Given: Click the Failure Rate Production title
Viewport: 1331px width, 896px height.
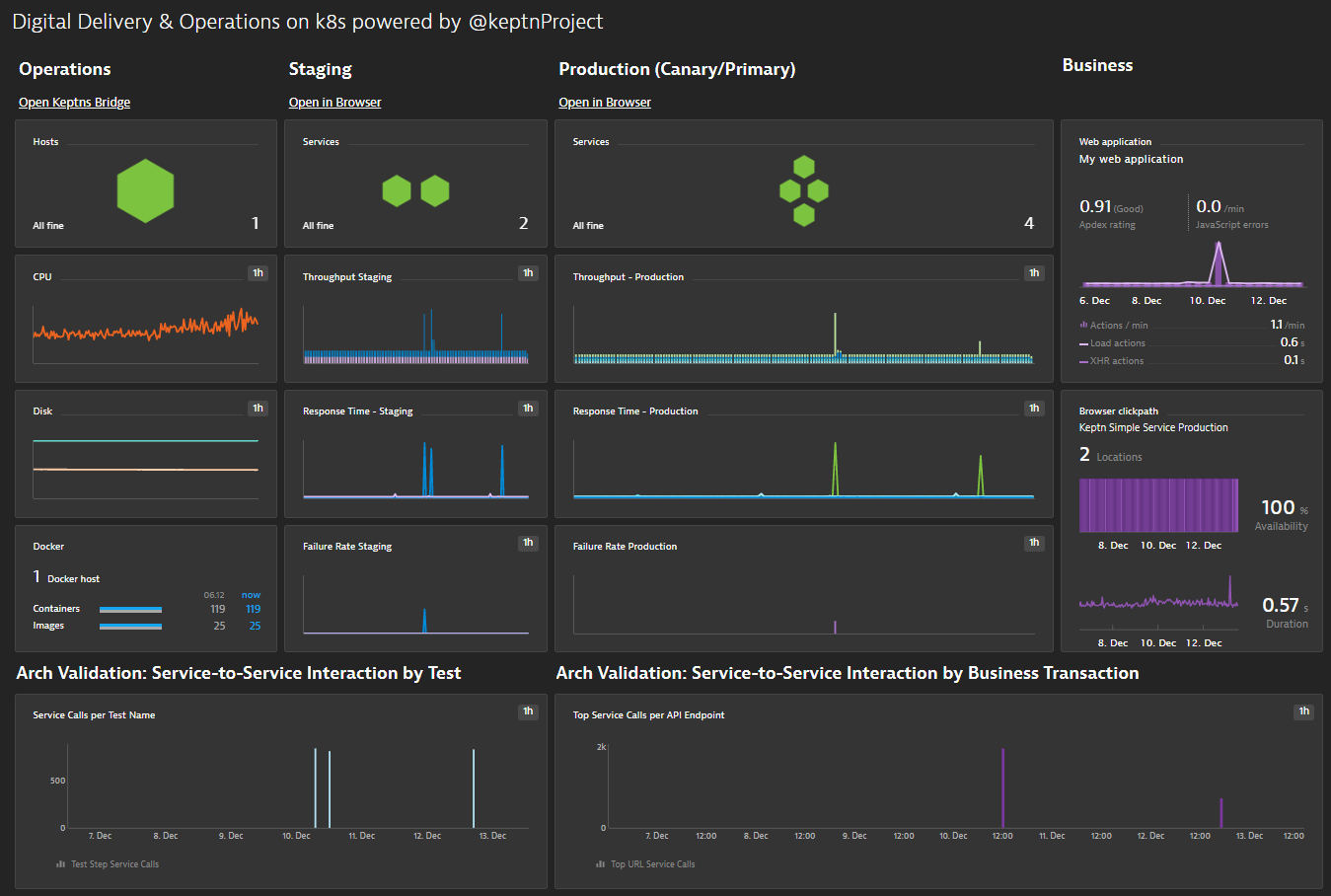Looking at the screenshot, I should coord(625,547).
